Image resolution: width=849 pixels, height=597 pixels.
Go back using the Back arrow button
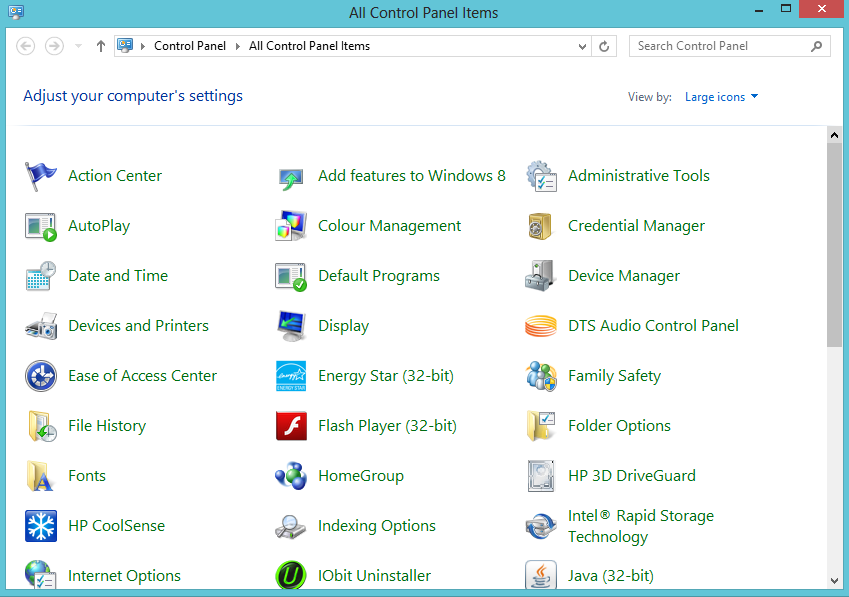tap(25, 46)
